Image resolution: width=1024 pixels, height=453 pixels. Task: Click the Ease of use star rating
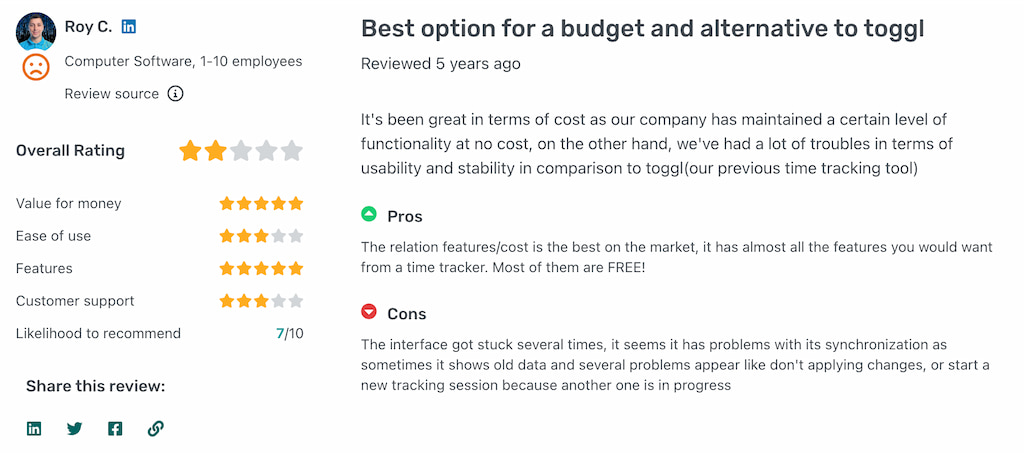pos(261,236)
